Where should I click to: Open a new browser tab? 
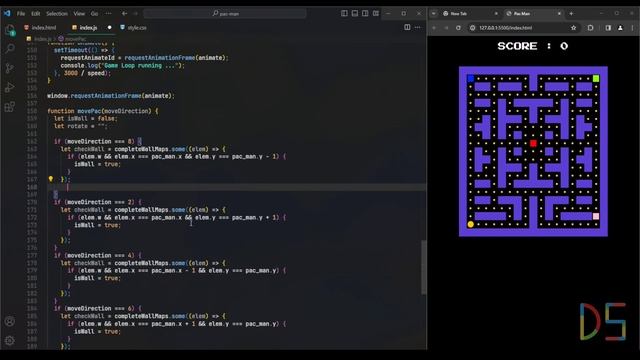coord(571,13)
